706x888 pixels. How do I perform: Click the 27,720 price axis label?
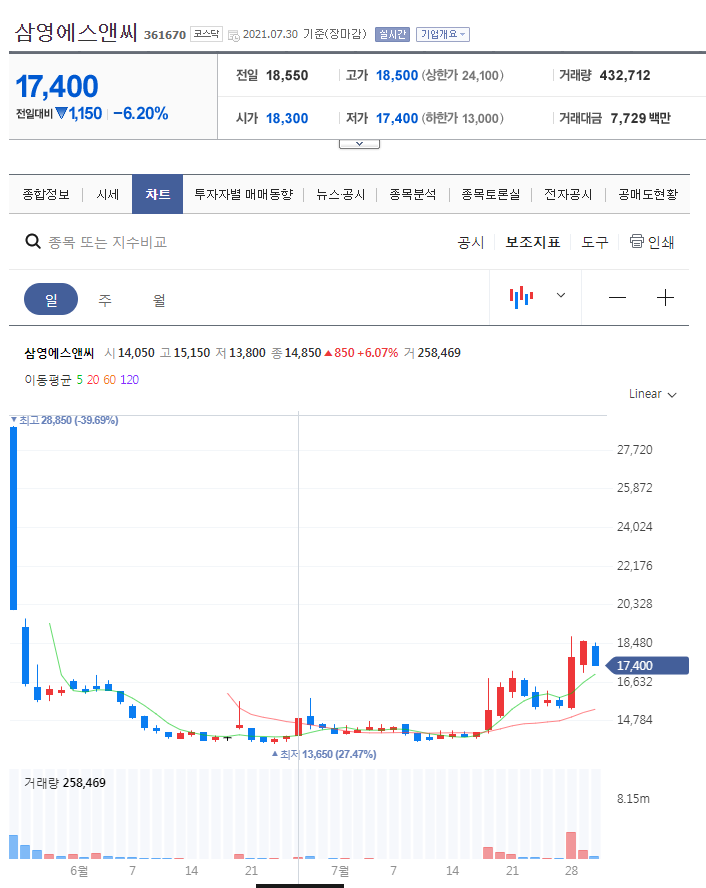(x=634, y=450)
